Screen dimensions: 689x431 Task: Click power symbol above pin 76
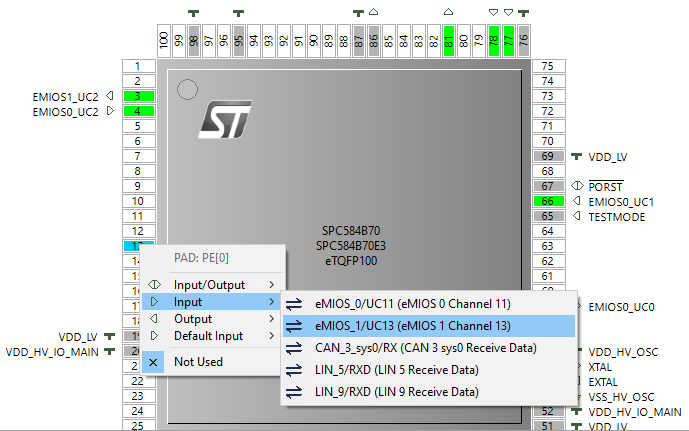pos(523,13)
